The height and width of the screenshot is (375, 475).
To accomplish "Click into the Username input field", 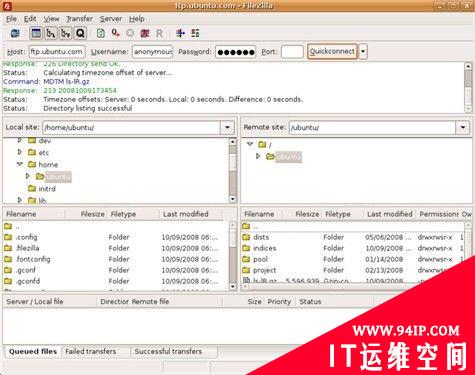I will pyautogui.click(x=152, y=52).
